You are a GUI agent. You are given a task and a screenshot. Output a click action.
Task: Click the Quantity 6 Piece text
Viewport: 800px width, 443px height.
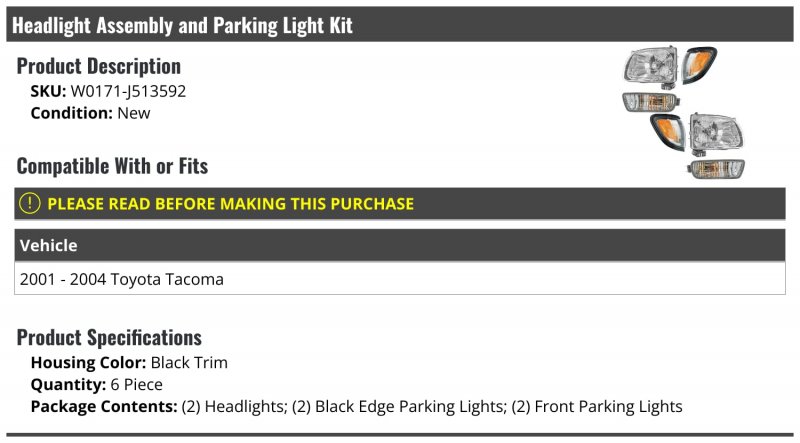[x=96, y=384]
